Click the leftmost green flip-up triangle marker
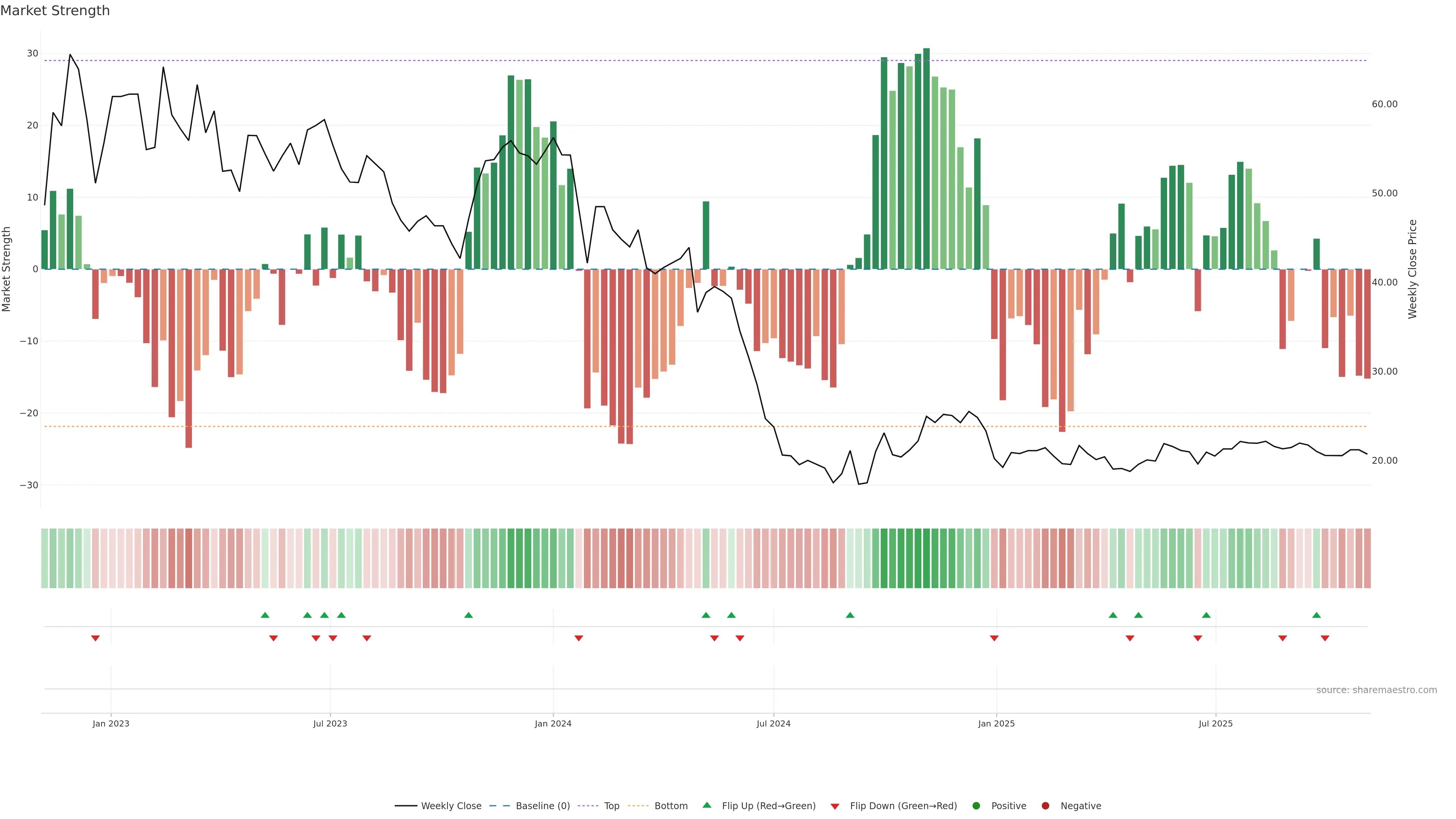The height and width of the screenshot is (819, 1456). coord(265,615)
